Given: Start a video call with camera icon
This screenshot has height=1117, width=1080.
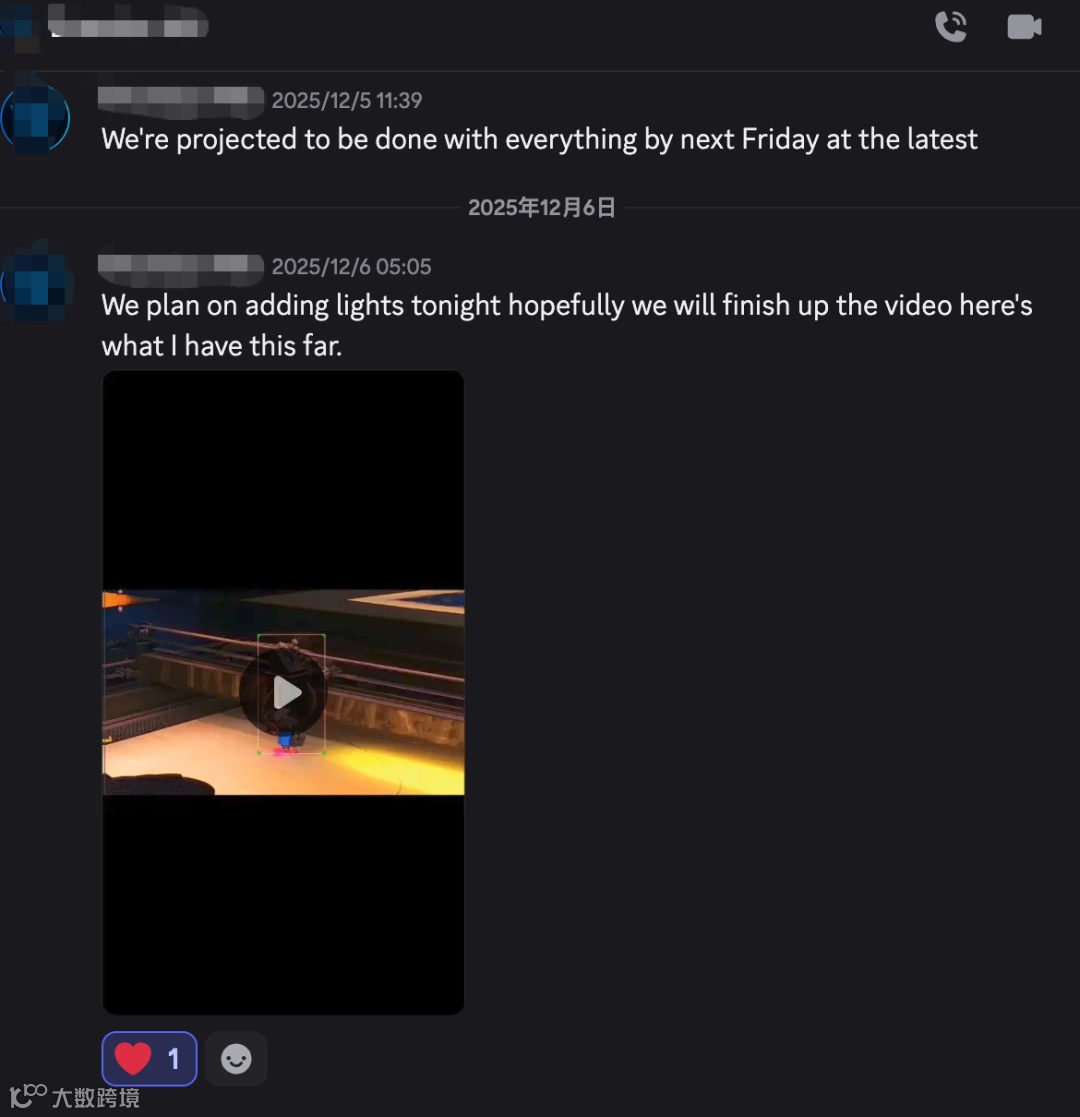Looking at the screenshot, I should pyautogui.click(x=1024, y=27).
